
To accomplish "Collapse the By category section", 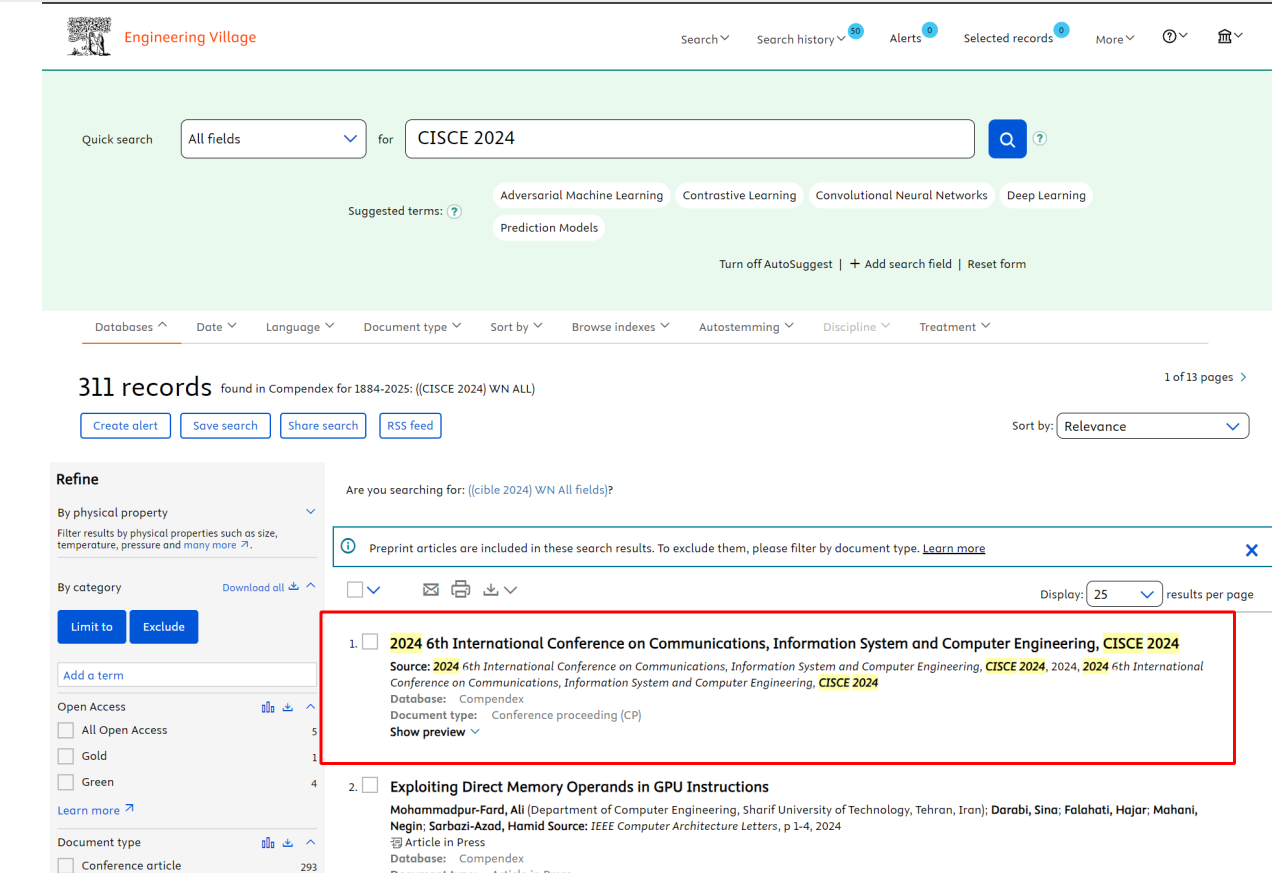I will click(x=311, y=587).
